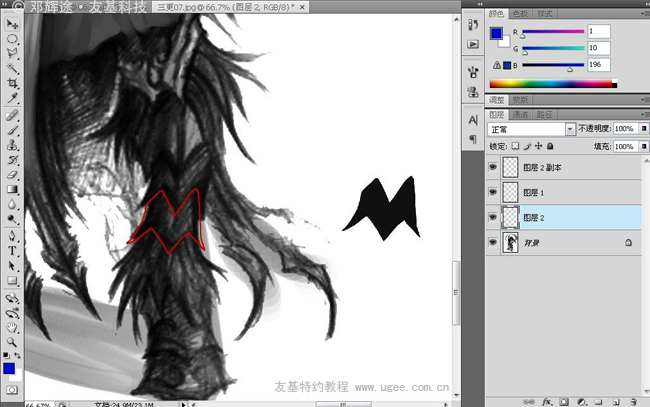Switch to the 色板 swatches tab
The width and height of the screenshot is (650, 407).
pos(520,15)
